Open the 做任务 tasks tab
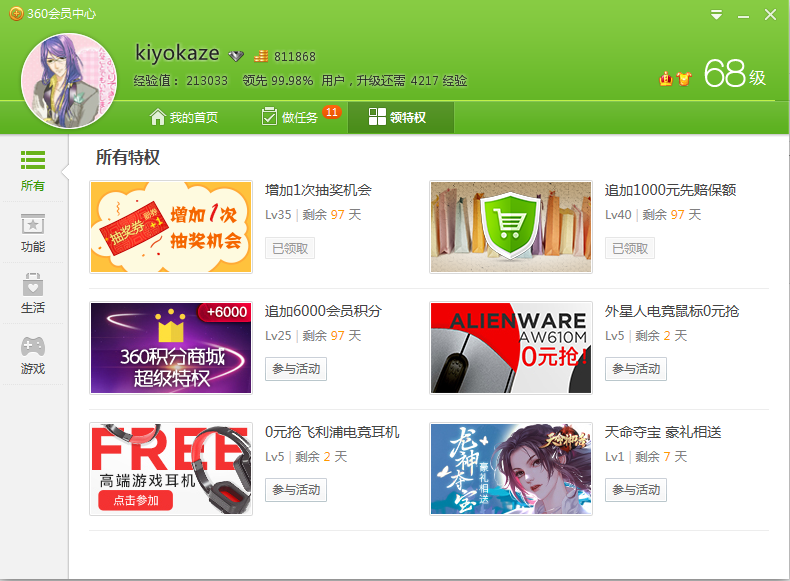The height and width of the screenshot is (581, 790). click(x=290, y=117)
